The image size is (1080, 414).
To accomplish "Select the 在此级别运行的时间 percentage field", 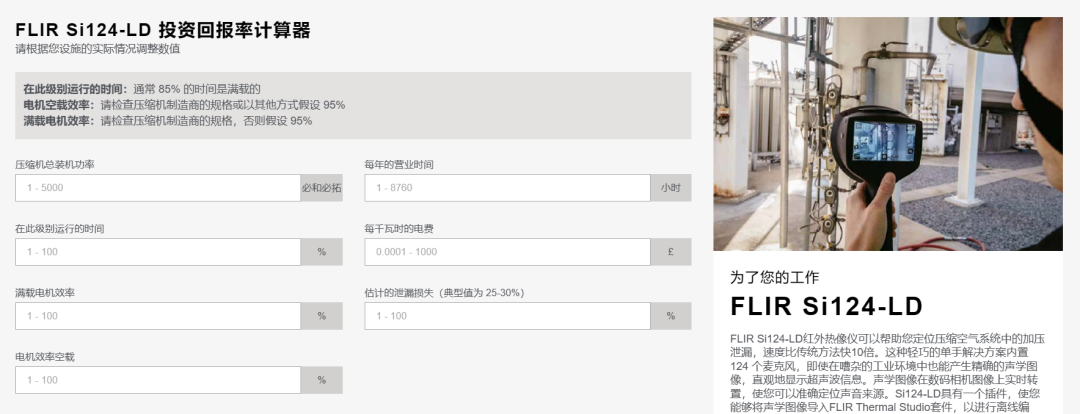I will click(x=158, y=252).
